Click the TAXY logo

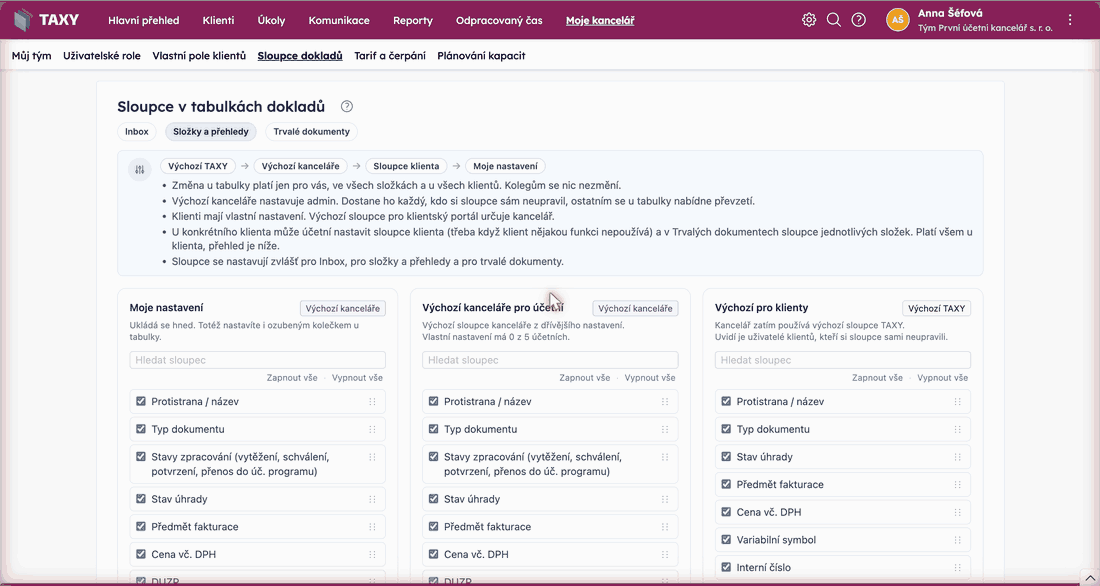(x=46, y=20)
